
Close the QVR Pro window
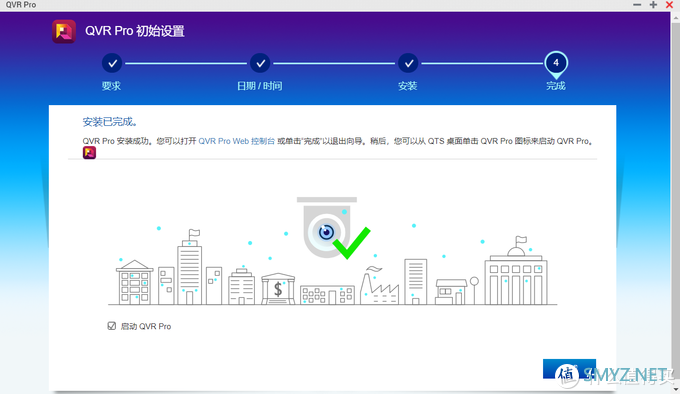[x=669, y=5]
